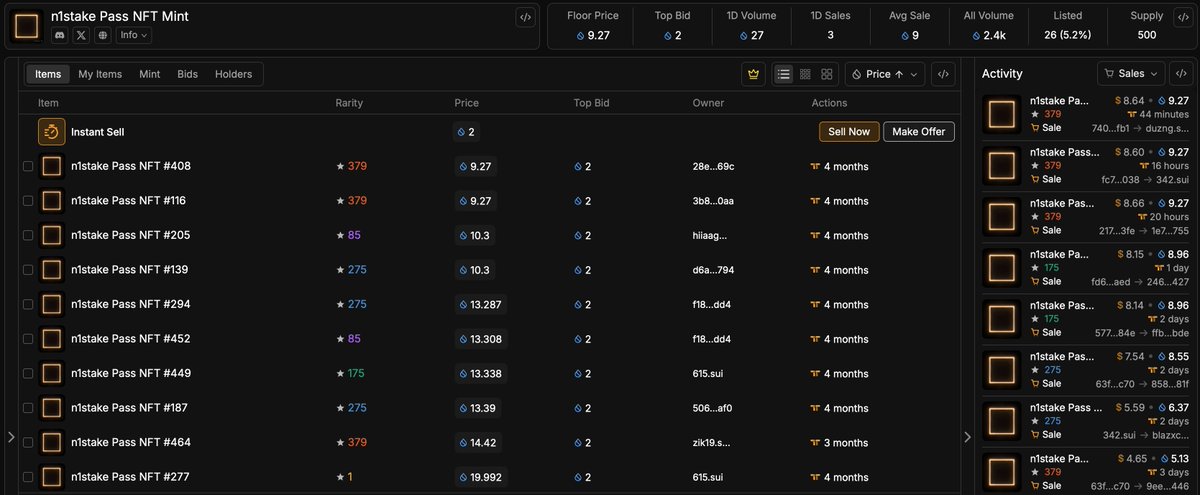Open n1stake Pass NFT #205 item name

[x=131, y=235]
